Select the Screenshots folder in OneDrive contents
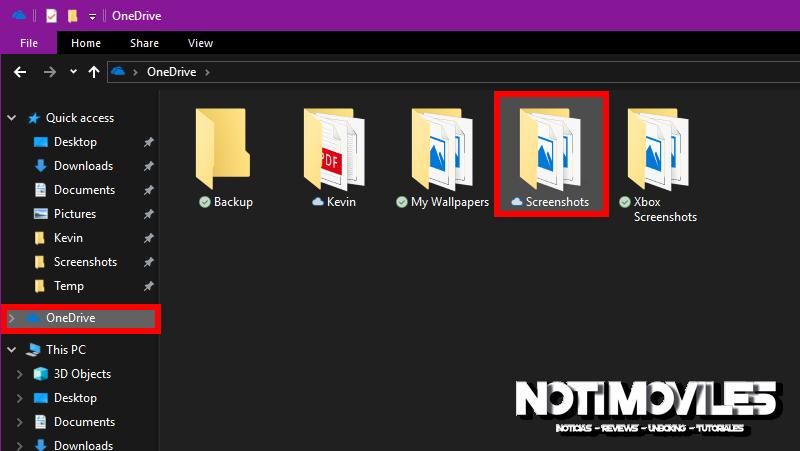Viewport: 800px width, 451px height. 551,154
